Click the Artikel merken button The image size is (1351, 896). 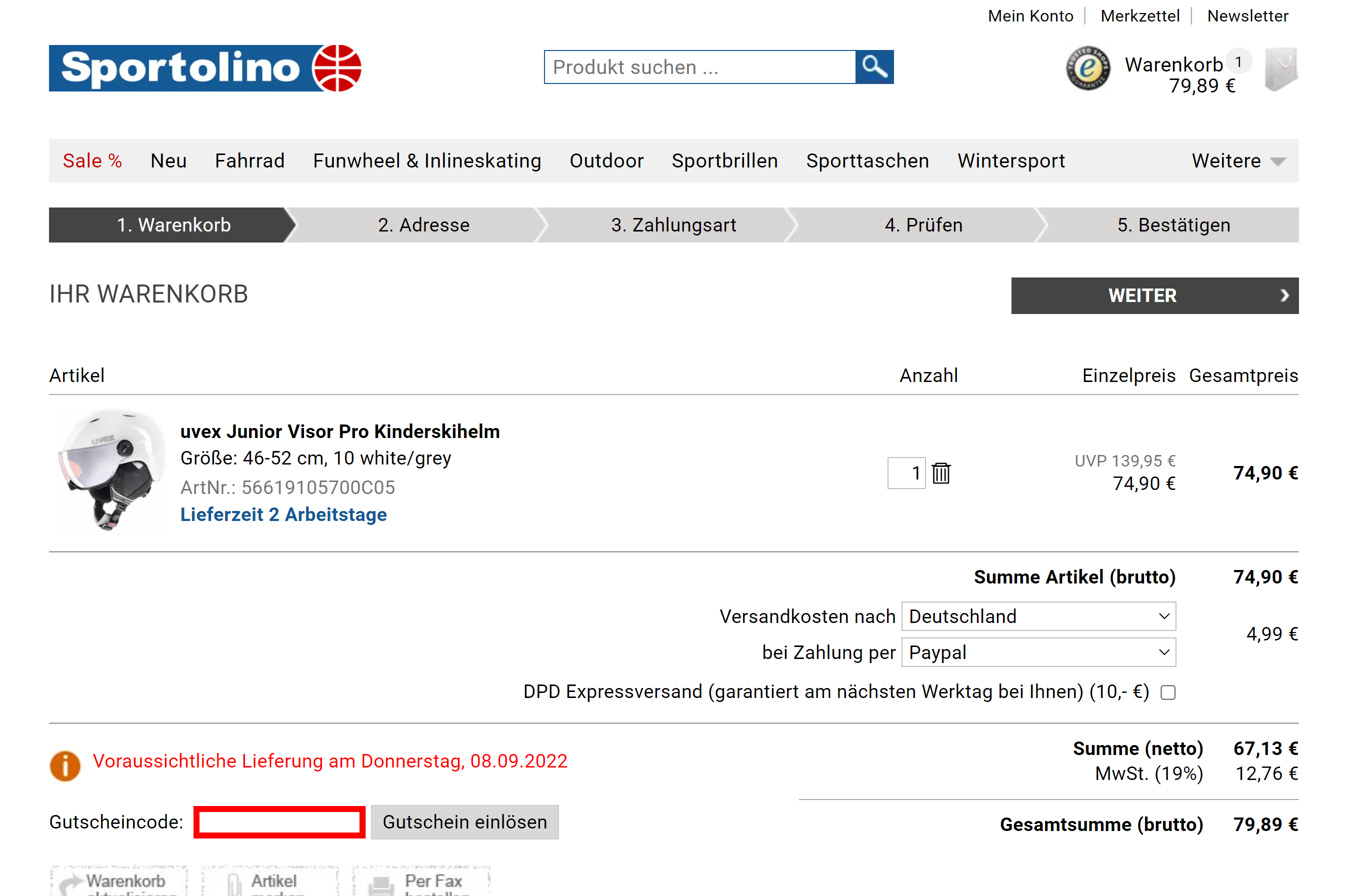[x=270, y=880]
